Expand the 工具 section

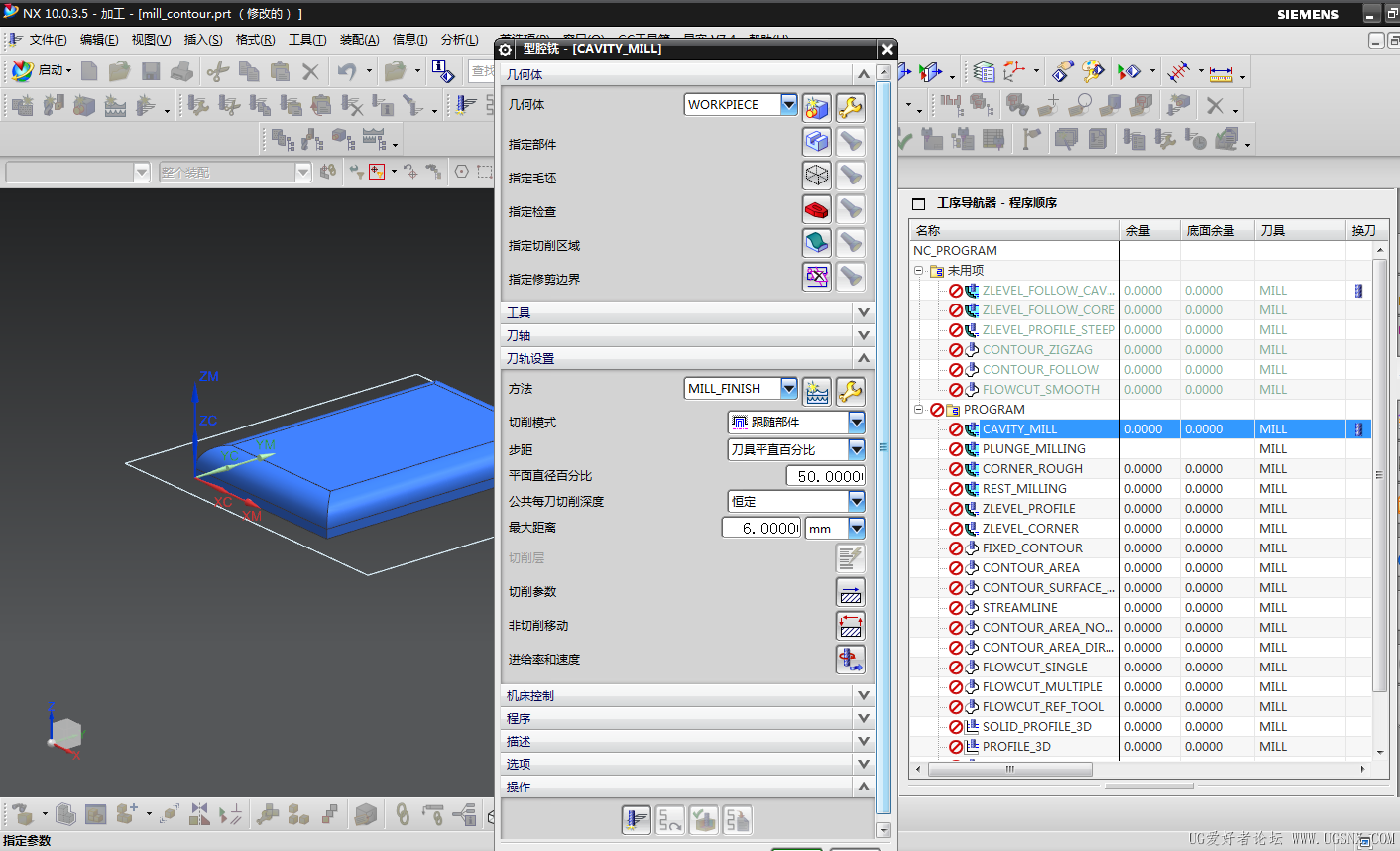click(863, 312)
